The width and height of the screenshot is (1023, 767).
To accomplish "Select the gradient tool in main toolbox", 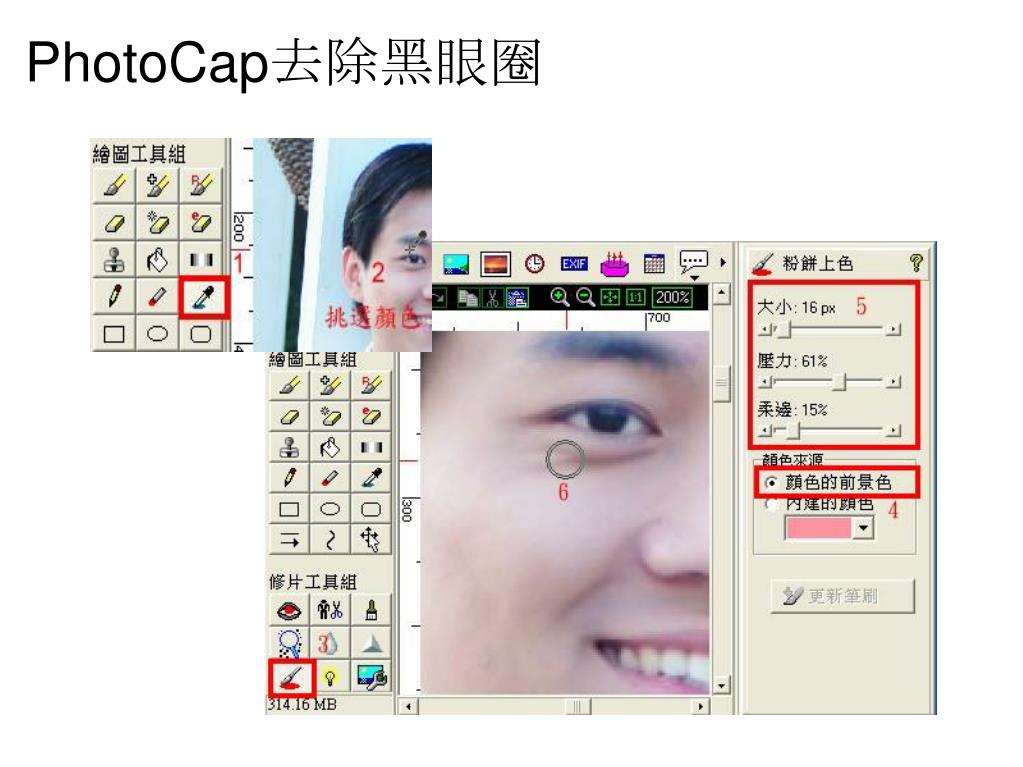I will tap(371, 447).
